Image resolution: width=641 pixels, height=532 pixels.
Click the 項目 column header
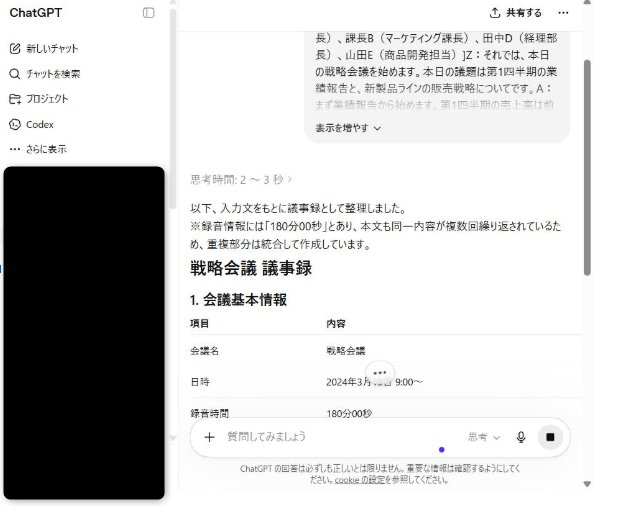(x=199, y=324)
